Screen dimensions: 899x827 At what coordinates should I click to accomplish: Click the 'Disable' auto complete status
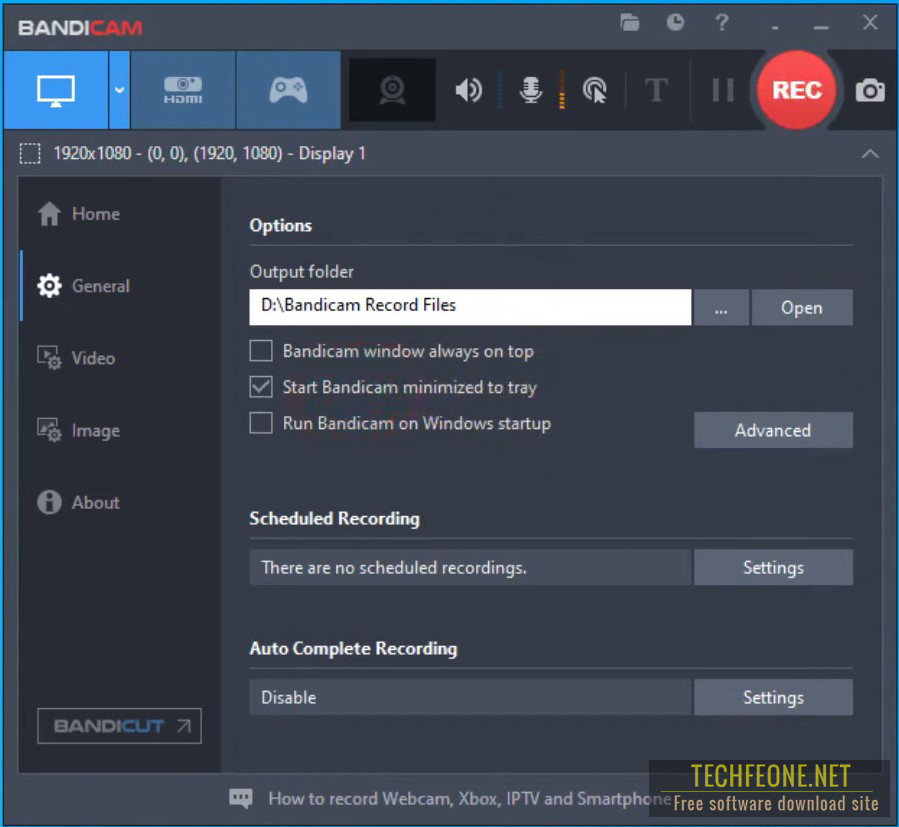click(288, 697)
